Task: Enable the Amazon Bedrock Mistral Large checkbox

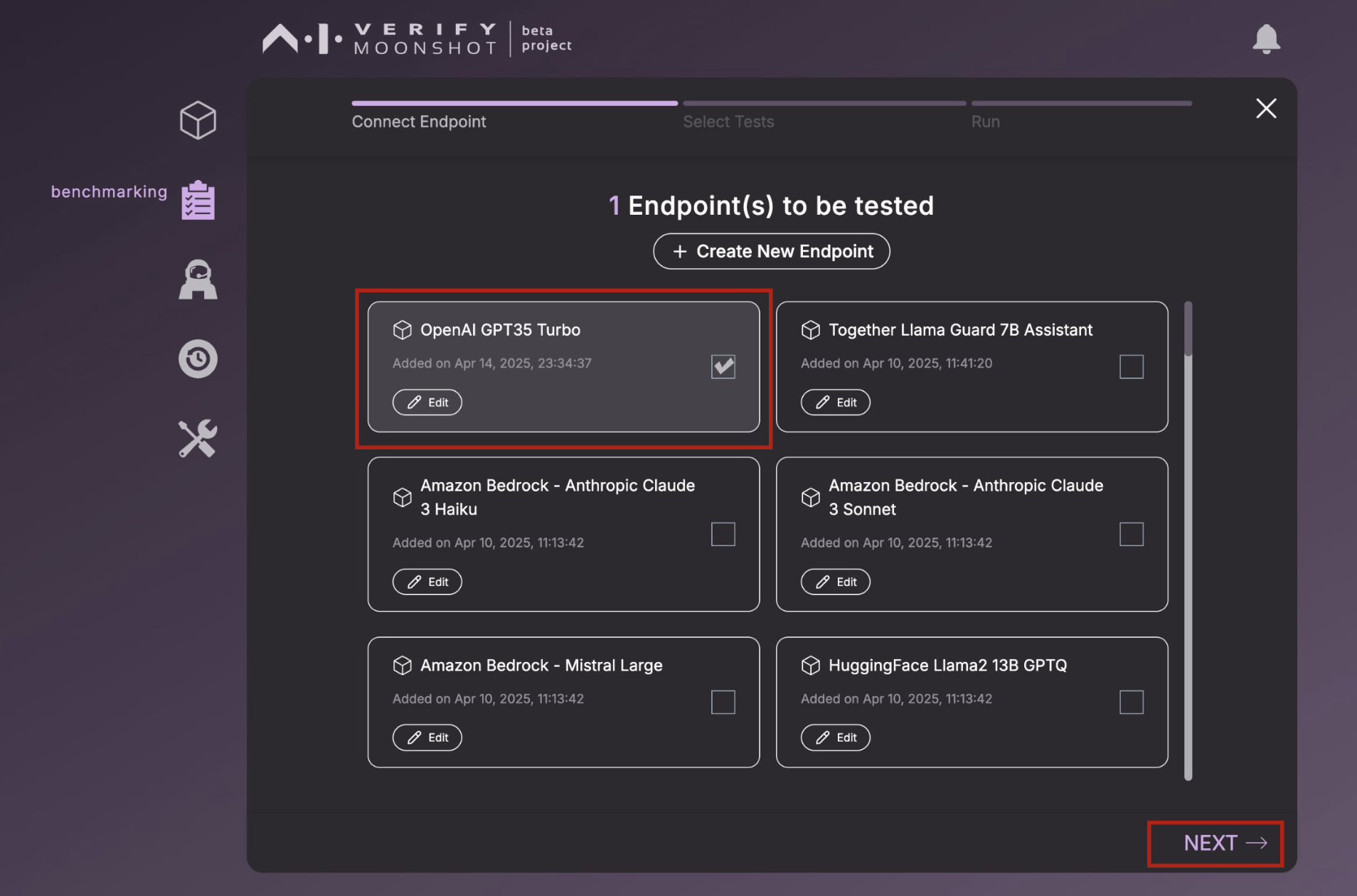Action: click(x=723, y=702)
